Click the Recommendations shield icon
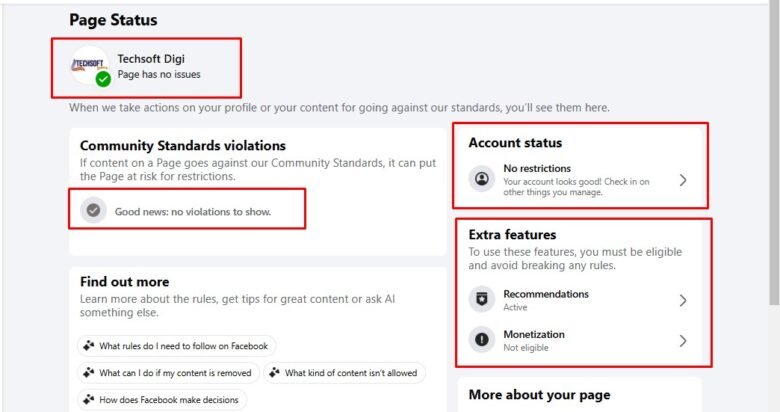The image size is (780, 412). (x=483, y=300)
